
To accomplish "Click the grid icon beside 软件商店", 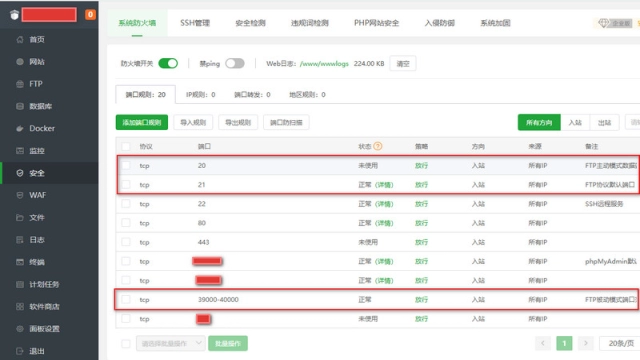I will [20, 307].
